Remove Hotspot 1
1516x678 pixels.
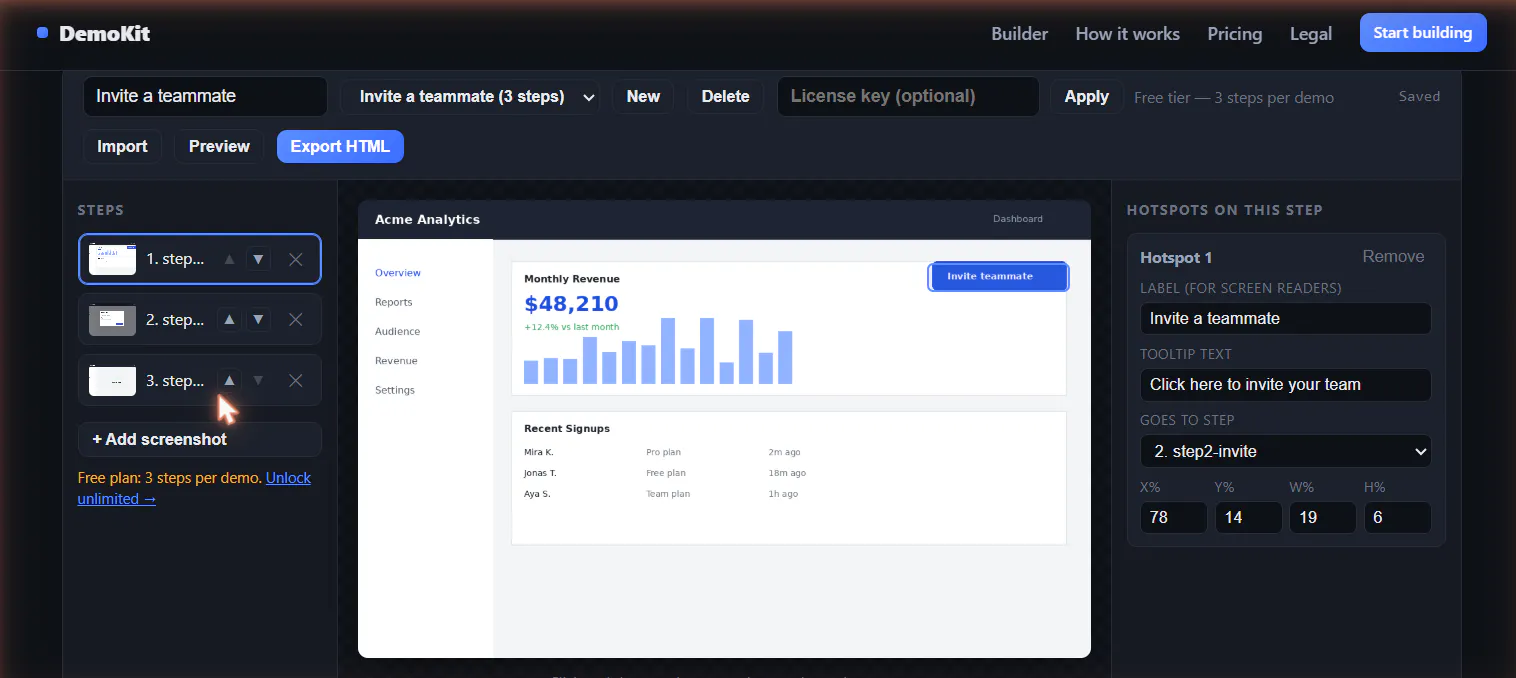pos(1393,257)
